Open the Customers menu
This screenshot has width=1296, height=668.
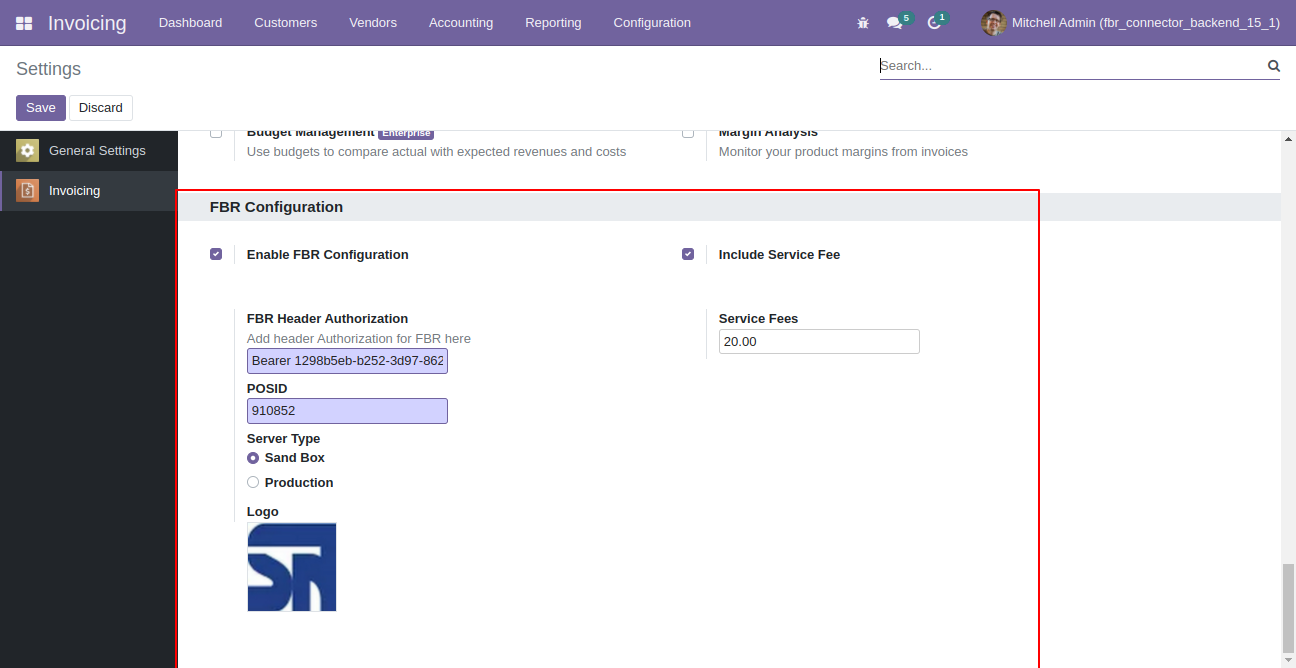pos(286,23)
